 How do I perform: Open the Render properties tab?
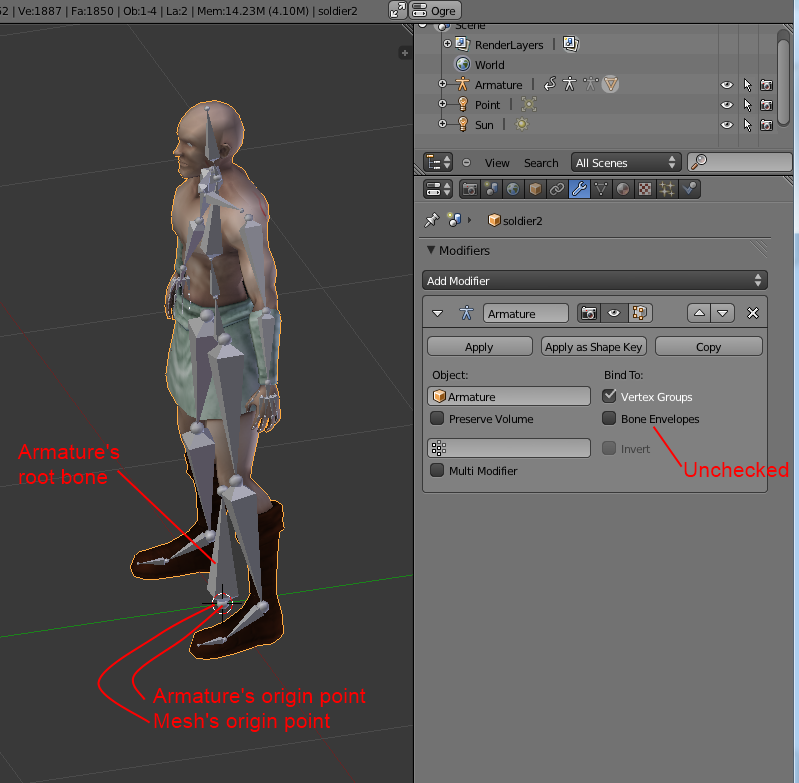(469, 189)
